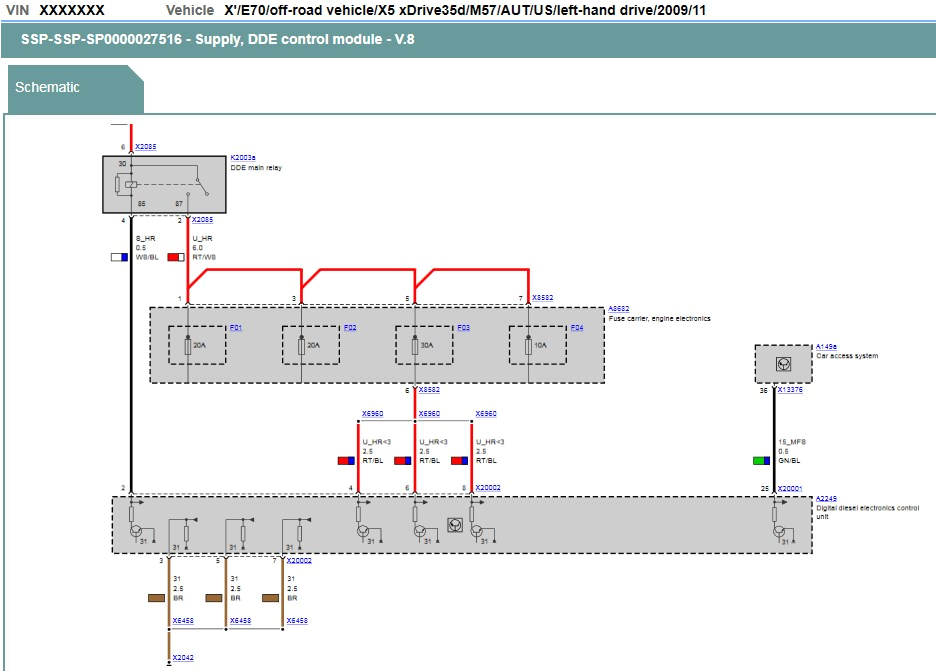Screen dimensions: 937x672
Task: Click the fan symbol inside the DDE control unit
Action: 454,527
